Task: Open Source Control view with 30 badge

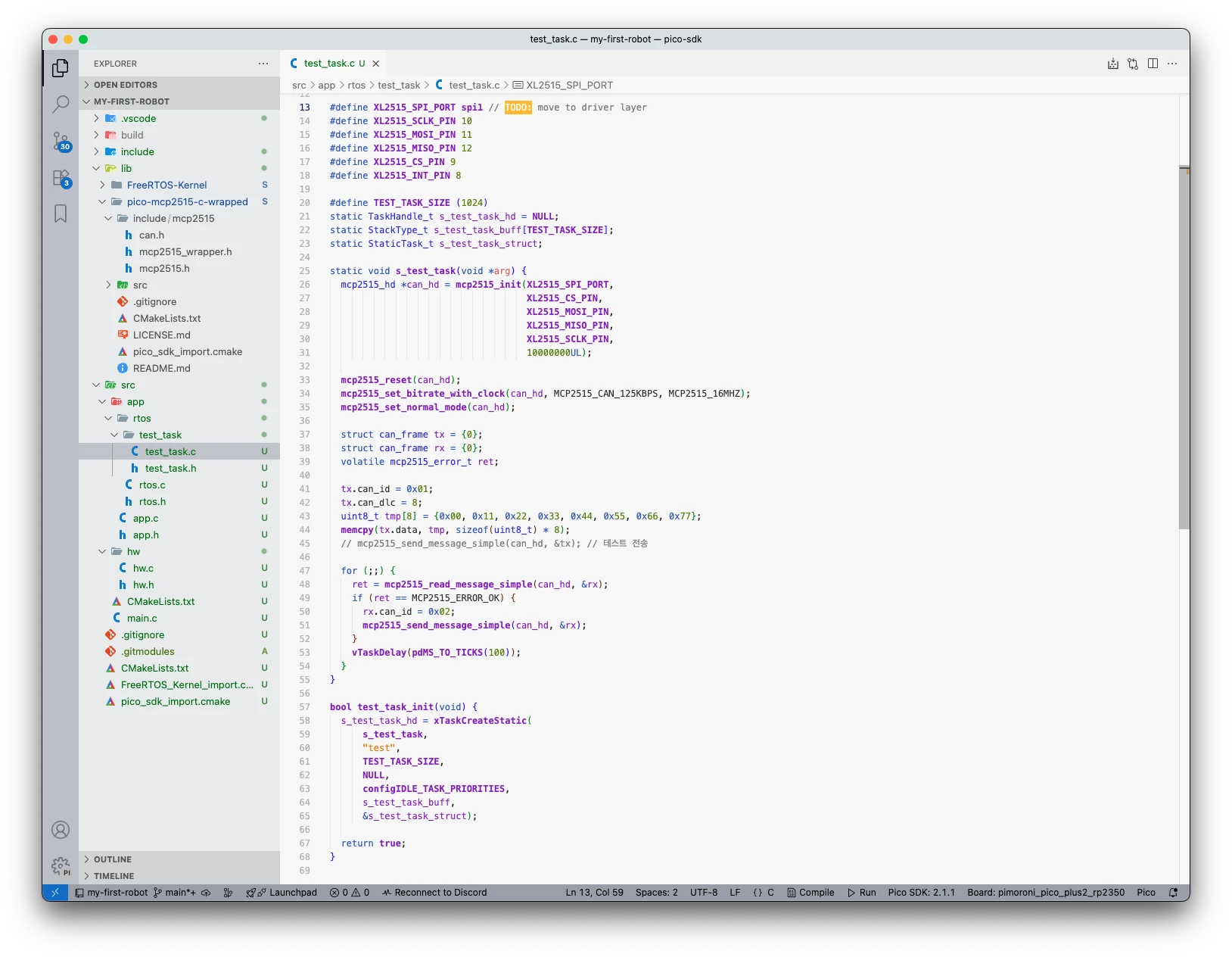Action: (x=61, y=141)
